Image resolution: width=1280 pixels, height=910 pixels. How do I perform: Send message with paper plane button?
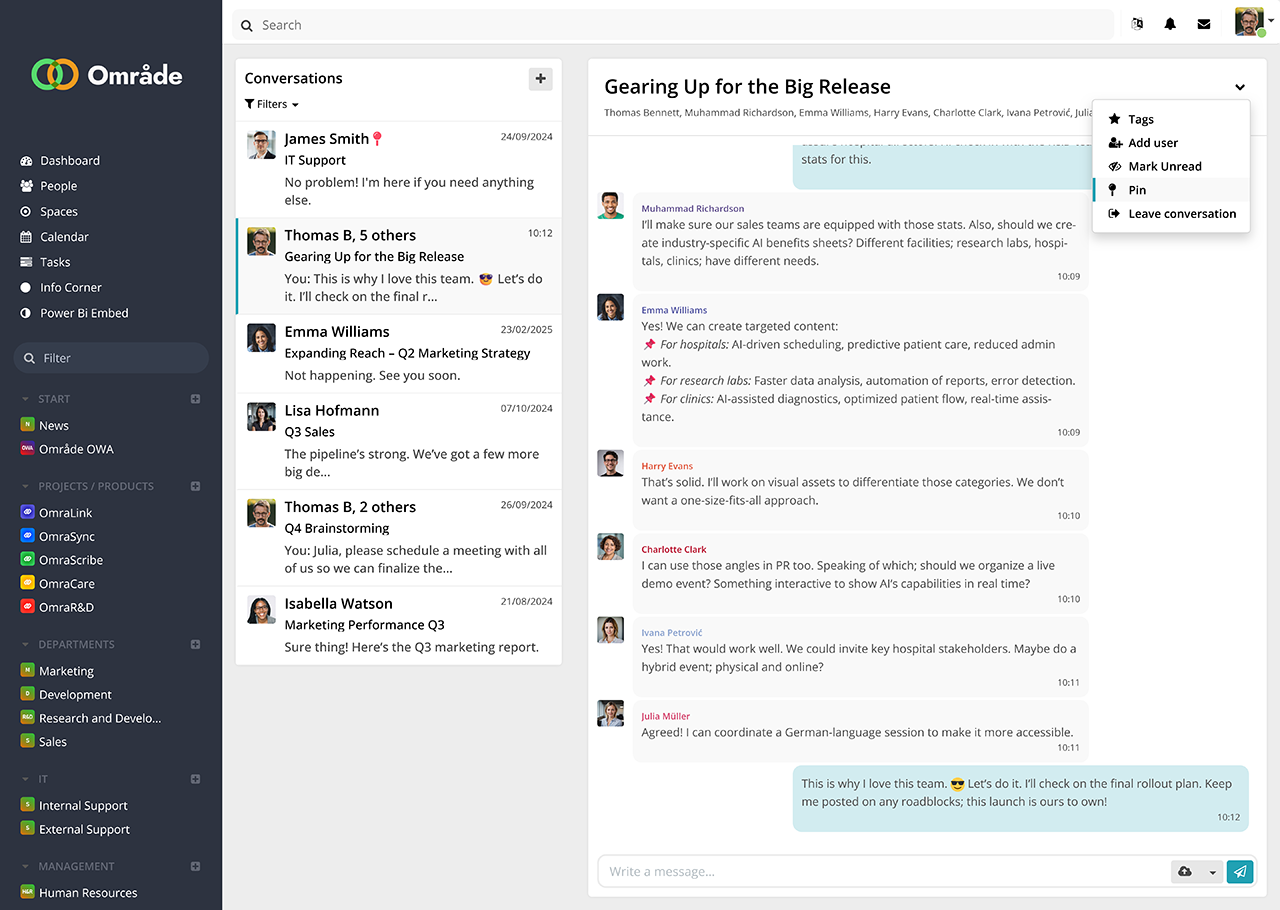click(1240, 872)
